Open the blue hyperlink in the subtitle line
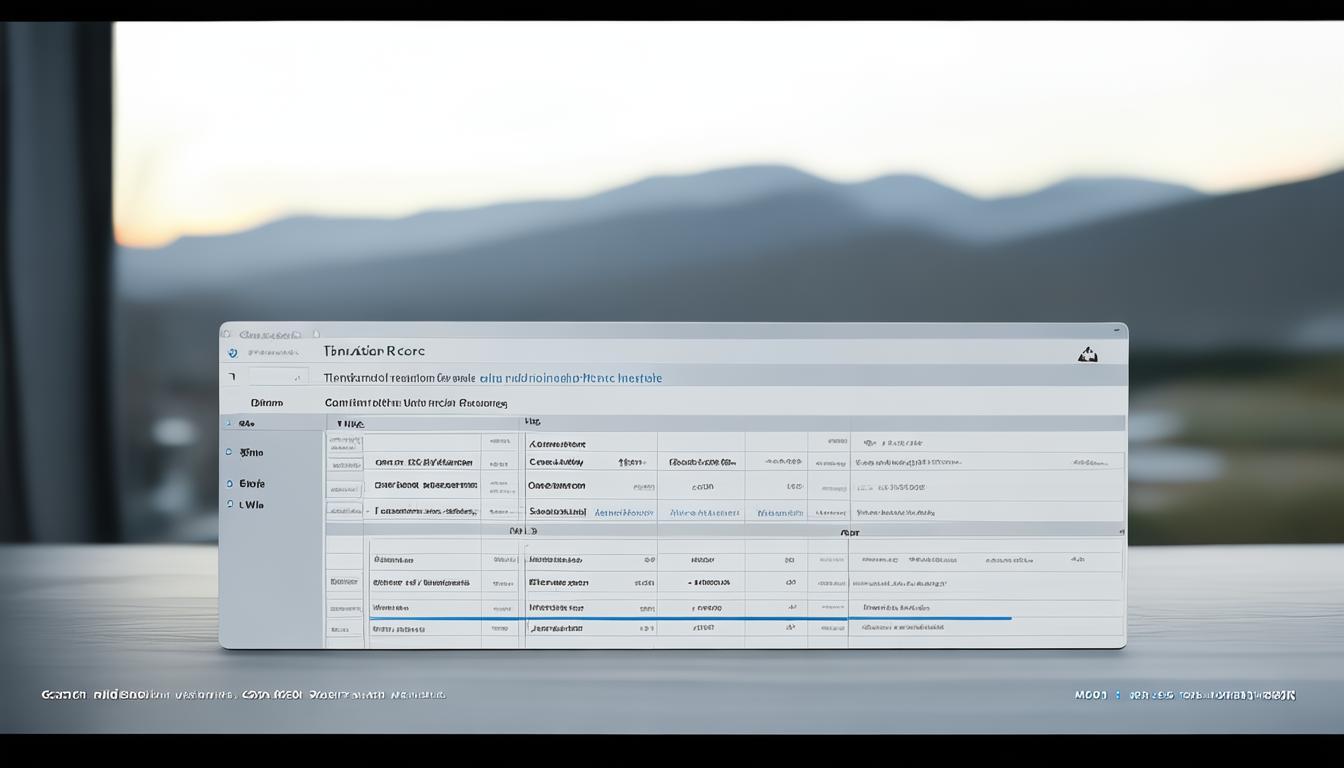This screenshot has height=768, width=1344. [x=570, y=378]
